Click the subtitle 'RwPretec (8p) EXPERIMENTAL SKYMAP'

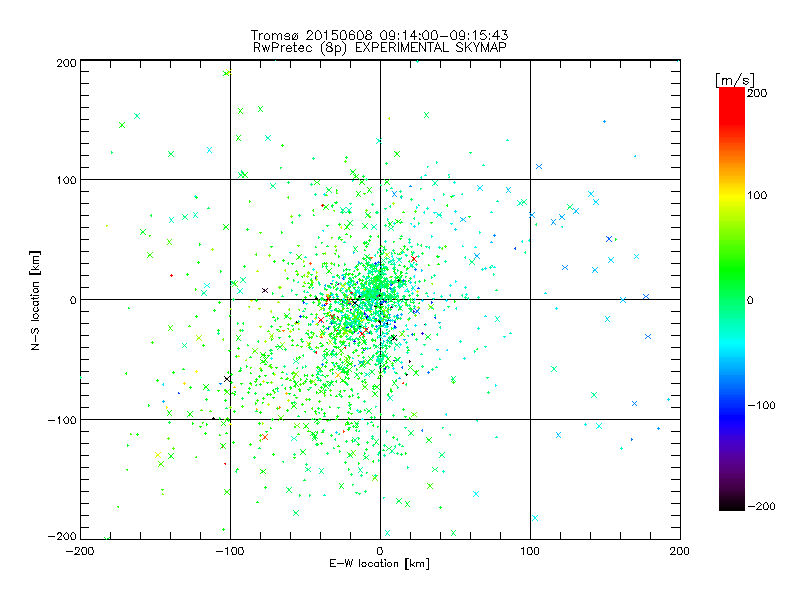pyautogui.click(x=380, y=47)
